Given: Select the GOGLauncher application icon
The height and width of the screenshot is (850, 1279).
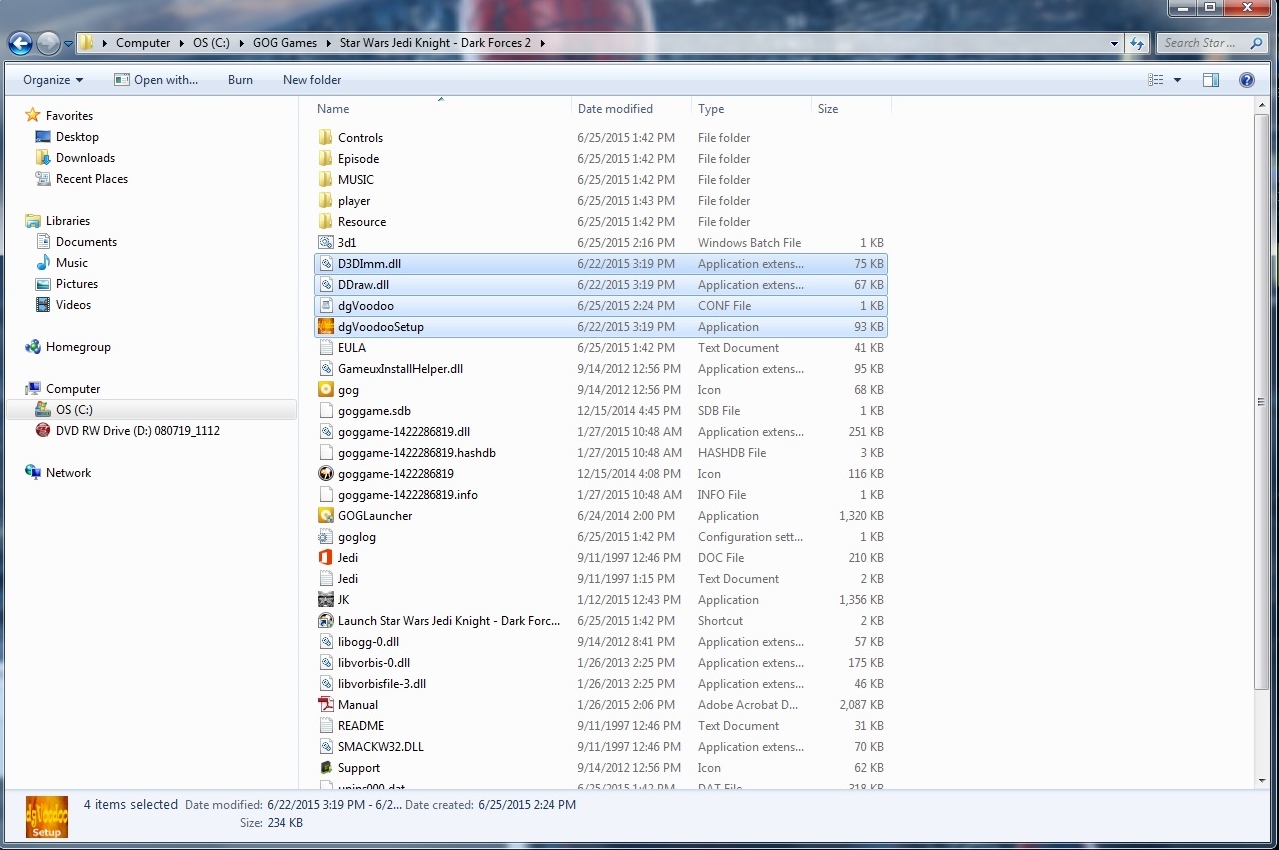Looking at the screenshot, I should click(325, 516).
